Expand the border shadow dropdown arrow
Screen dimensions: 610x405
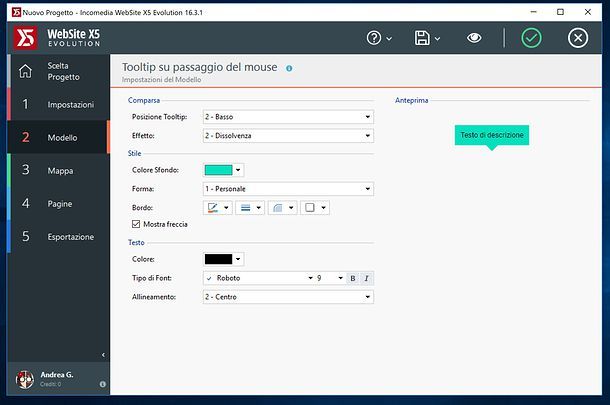(324, 208)
